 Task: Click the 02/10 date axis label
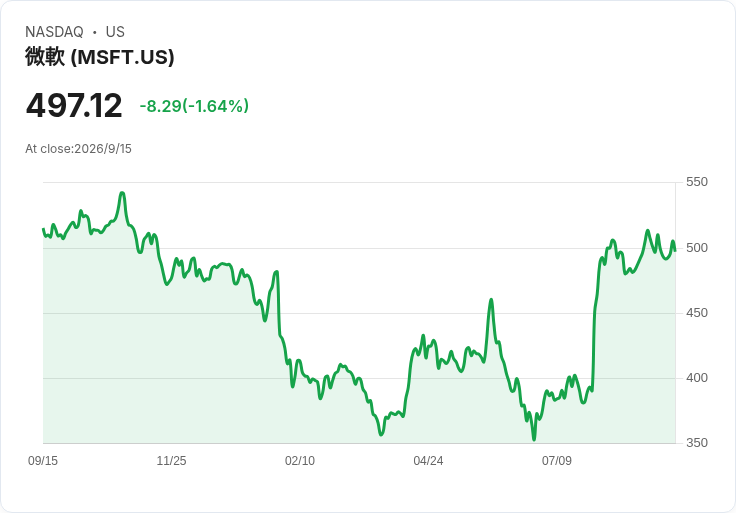coord(299,461)
